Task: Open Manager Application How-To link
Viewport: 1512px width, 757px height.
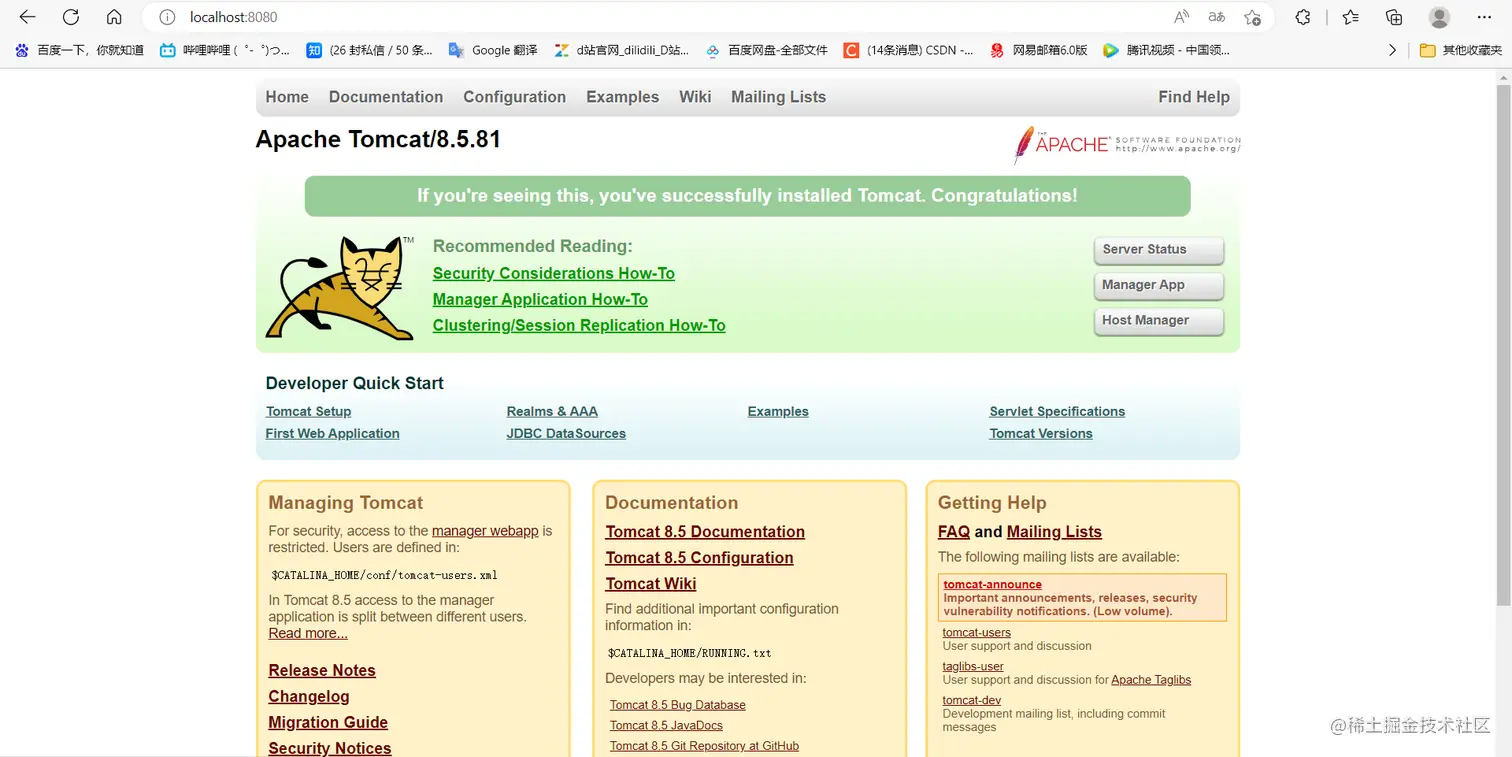Action: (x=540, y=299)
